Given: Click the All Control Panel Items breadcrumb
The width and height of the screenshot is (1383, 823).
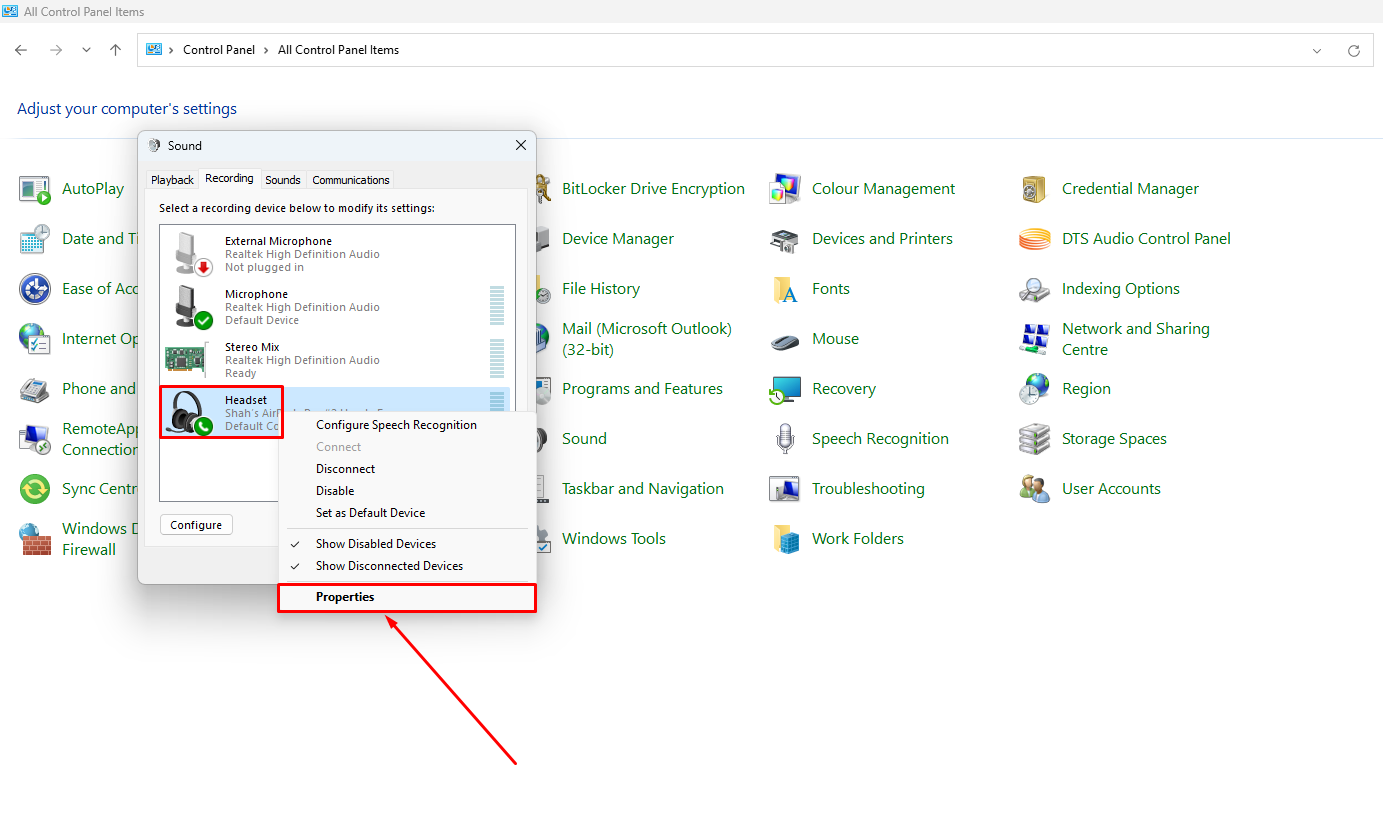Looking at the screenshot, I should 338,50.
